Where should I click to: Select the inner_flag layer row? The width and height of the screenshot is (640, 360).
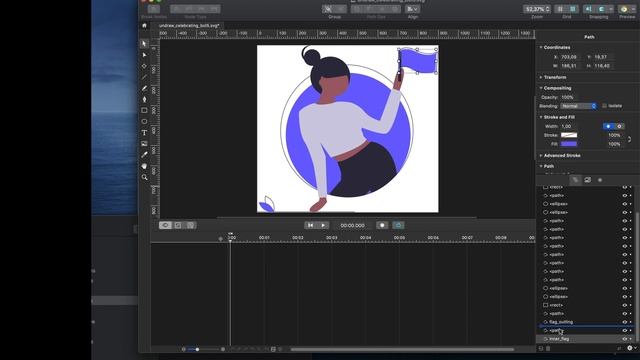(x=586, y=339)
